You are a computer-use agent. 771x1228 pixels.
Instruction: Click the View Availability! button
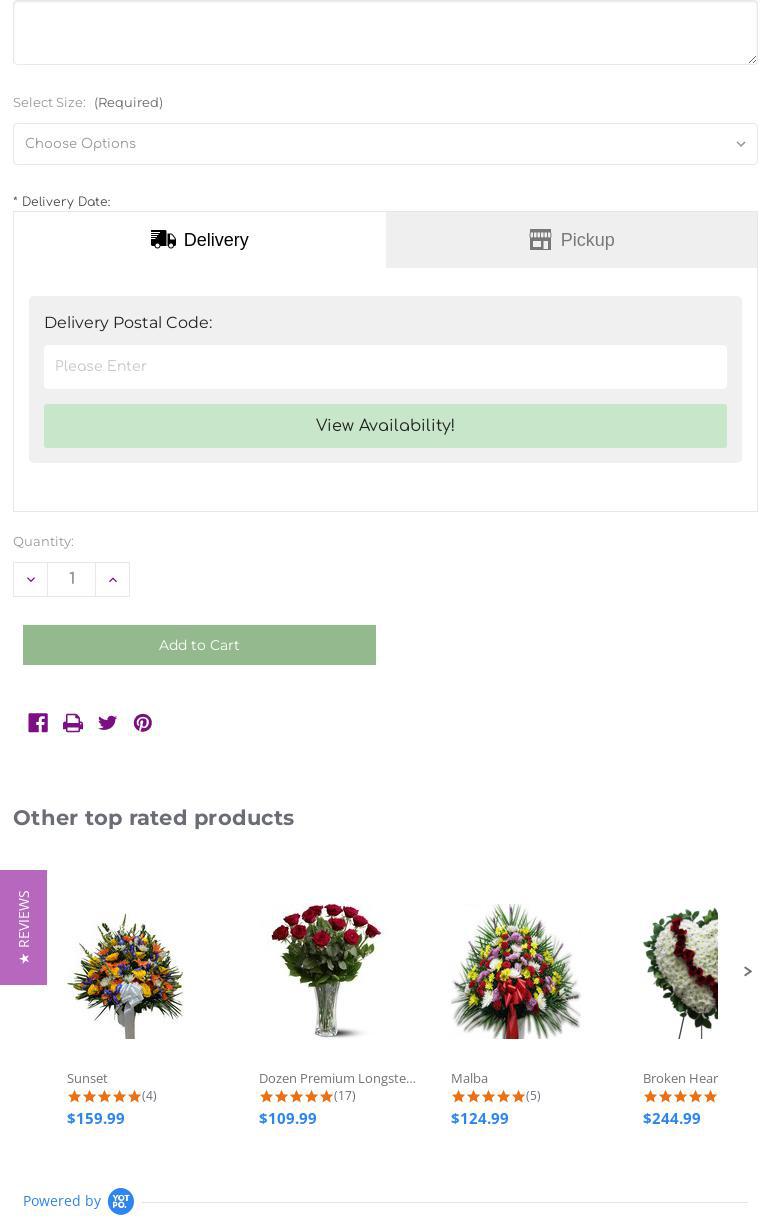(385, 426)
